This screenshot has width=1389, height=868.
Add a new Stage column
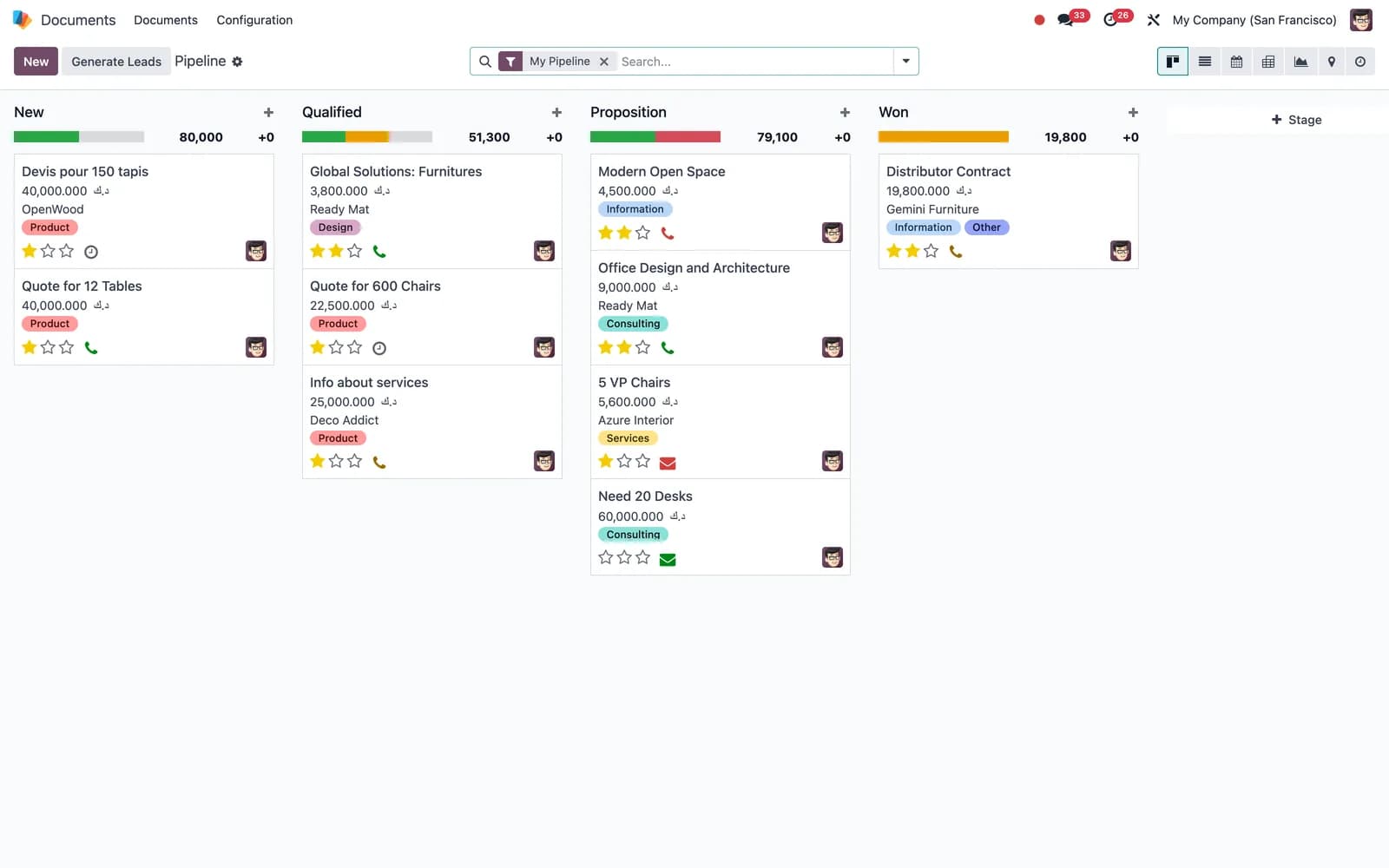click(1297, 120)
